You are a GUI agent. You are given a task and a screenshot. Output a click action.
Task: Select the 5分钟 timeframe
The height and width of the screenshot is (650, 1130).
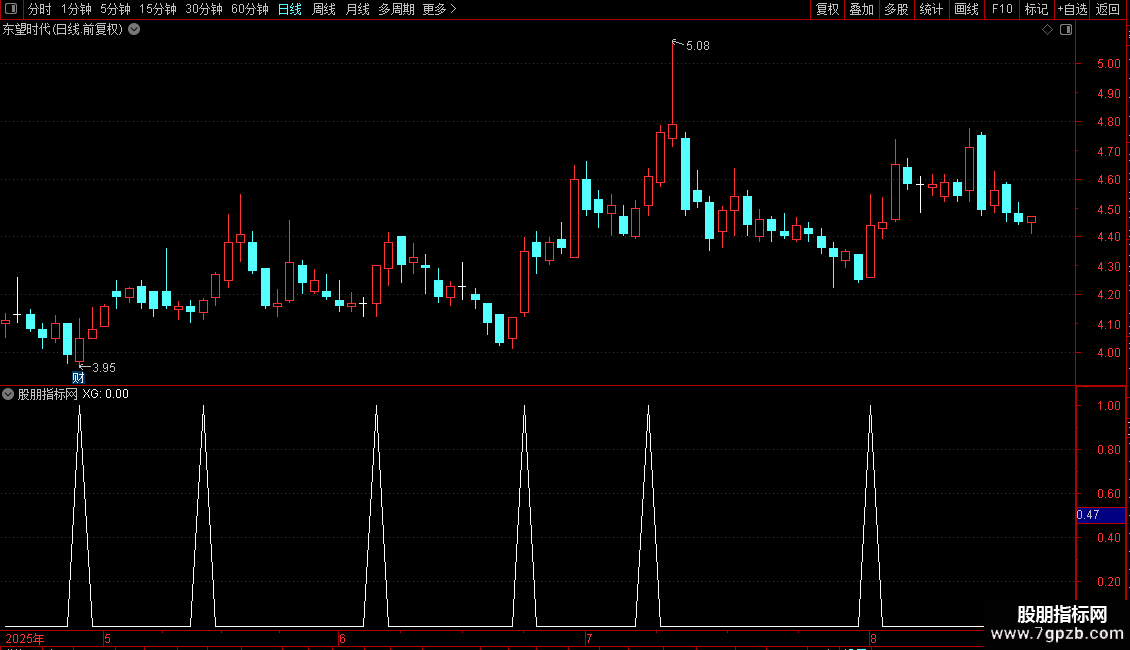115,9
